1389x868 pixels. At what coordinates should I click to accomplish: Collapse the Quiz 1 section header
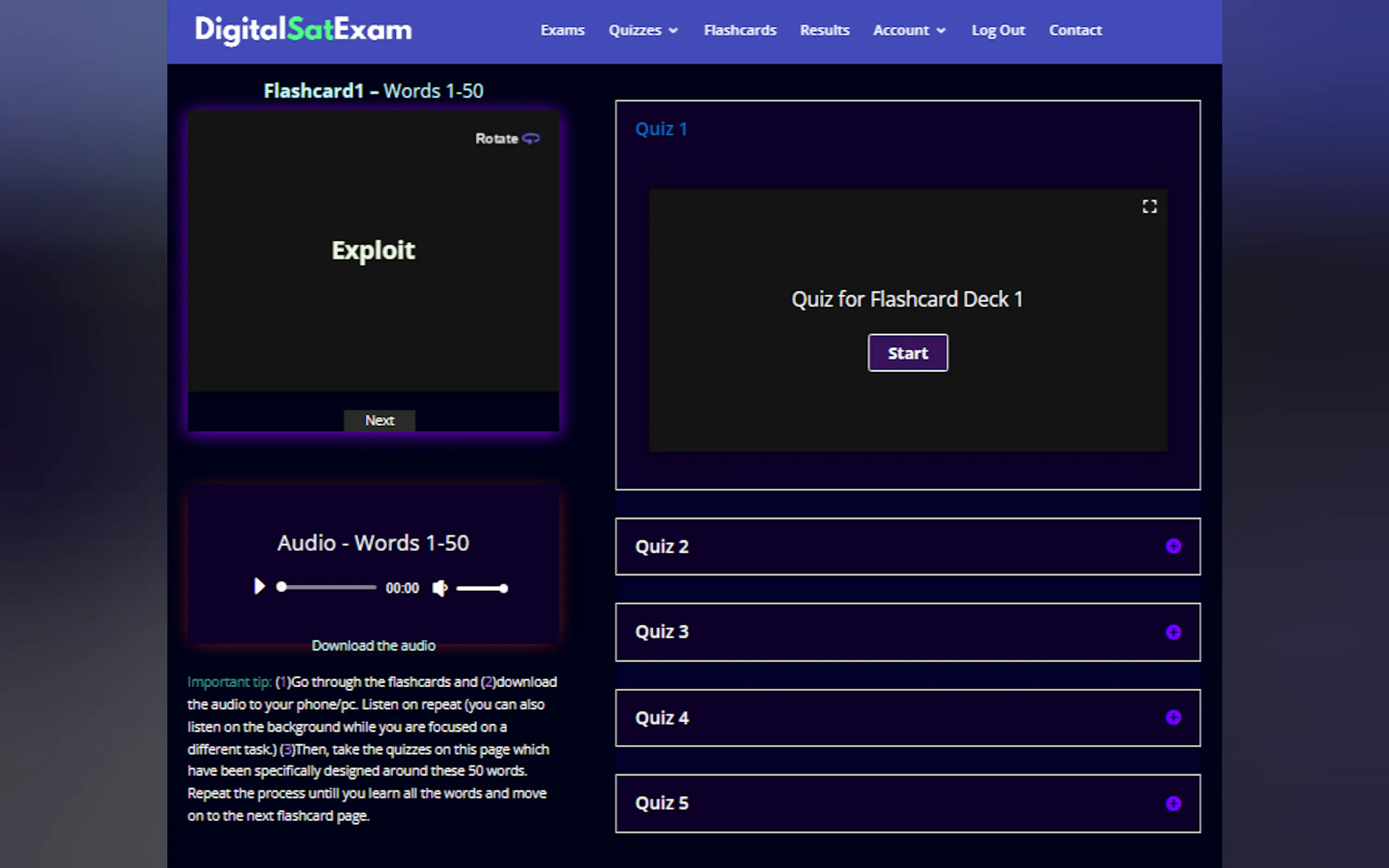(661, 129)
